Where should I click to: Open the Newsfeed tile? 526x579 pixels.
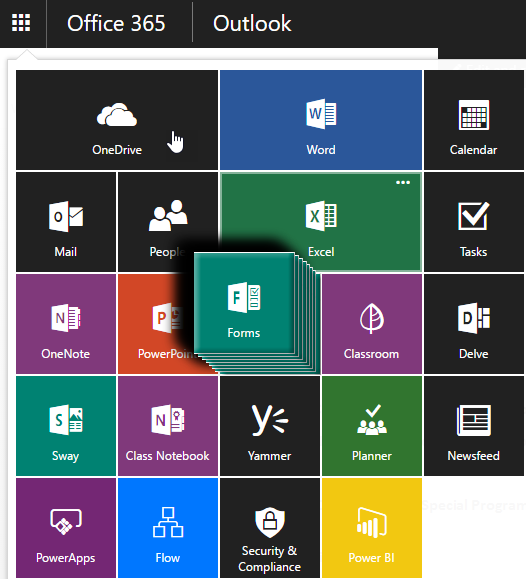coord(474,426)
